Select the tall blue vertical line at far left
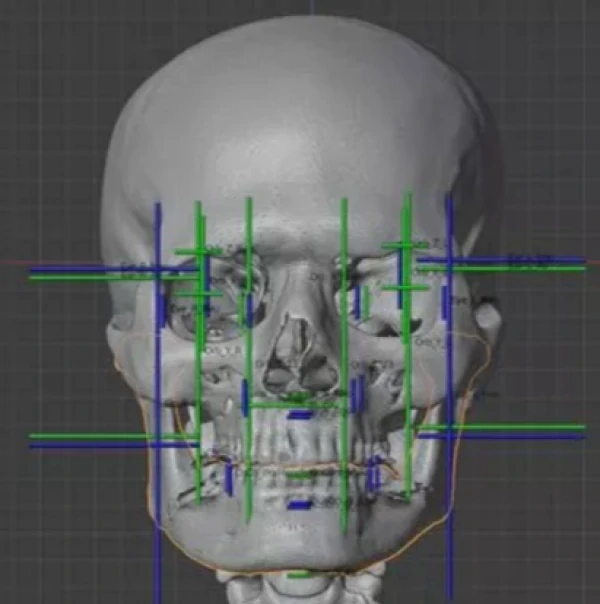Screen dimensions: 600x604 [157, 400]
